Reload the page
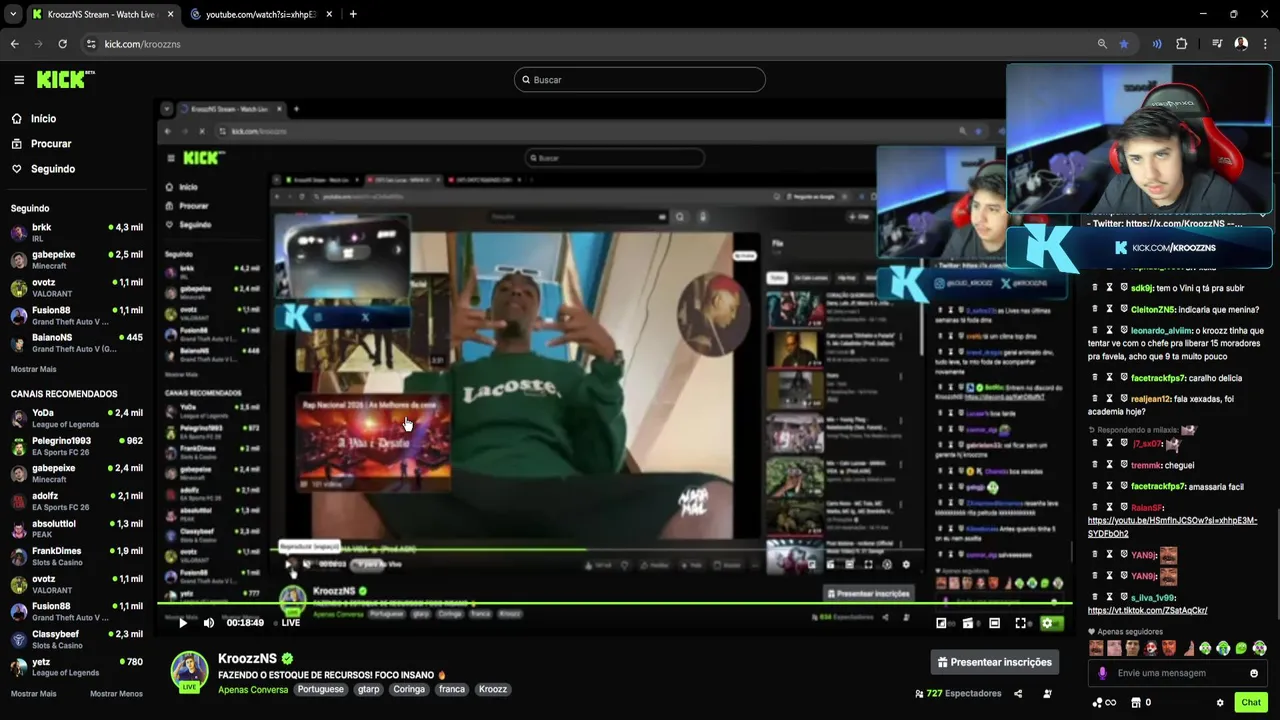The width and height of the screenshot is (1280, 720). pyautogui.click(x=62, y=44)
